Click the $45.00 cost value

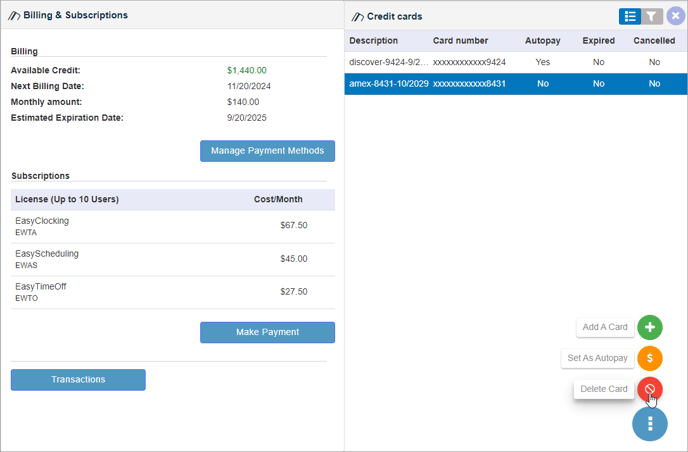[294, 259]
